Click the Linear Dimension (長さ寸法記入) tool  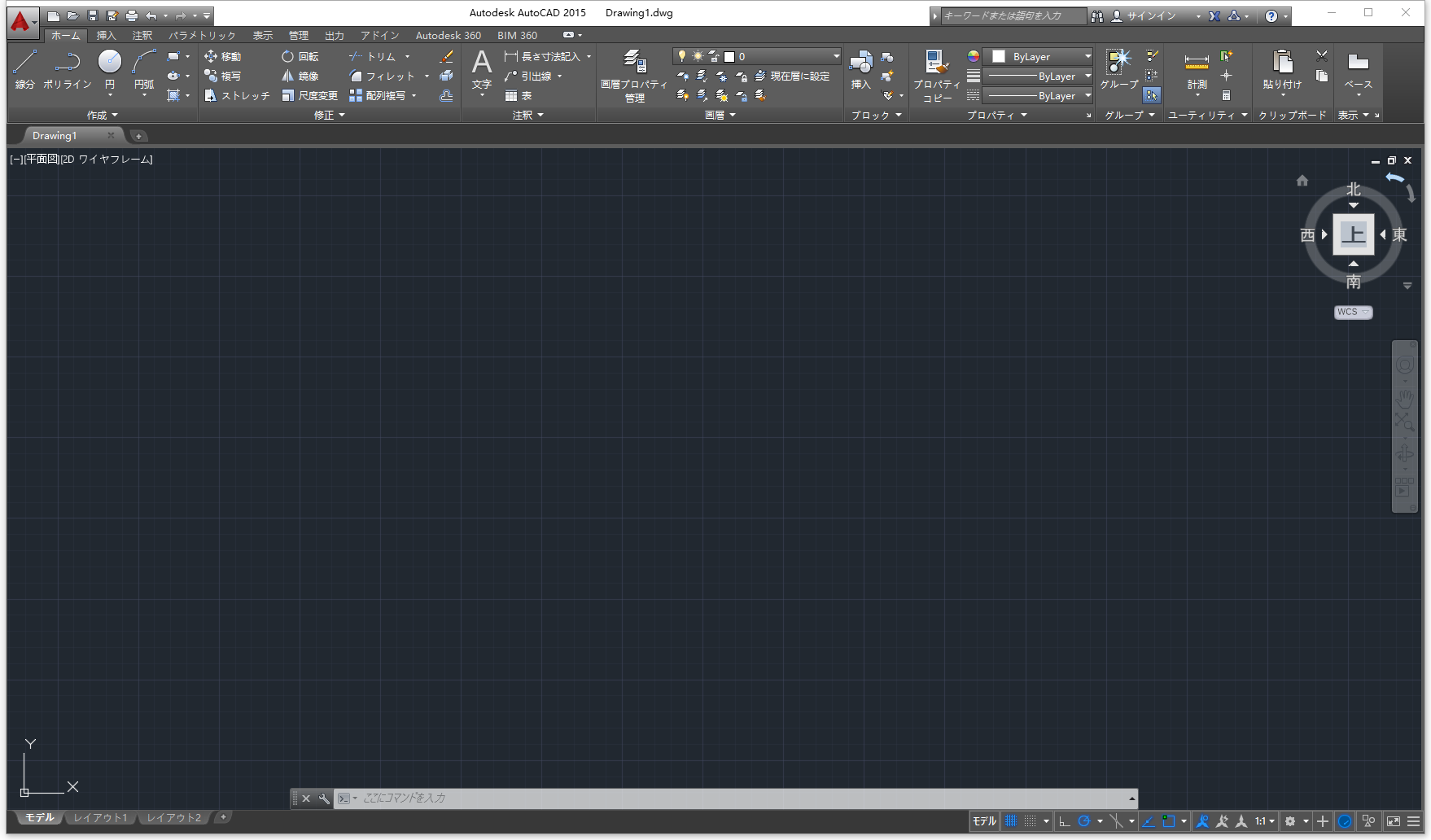coord(542,56)
